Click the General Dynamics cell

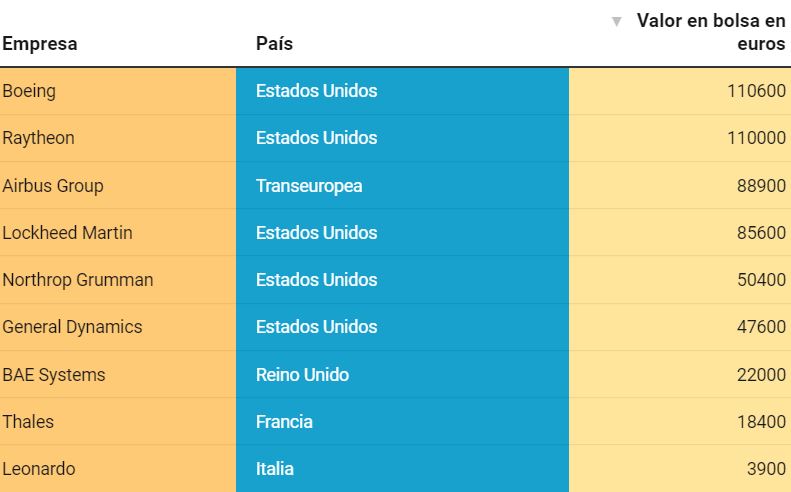coord(118,327)
